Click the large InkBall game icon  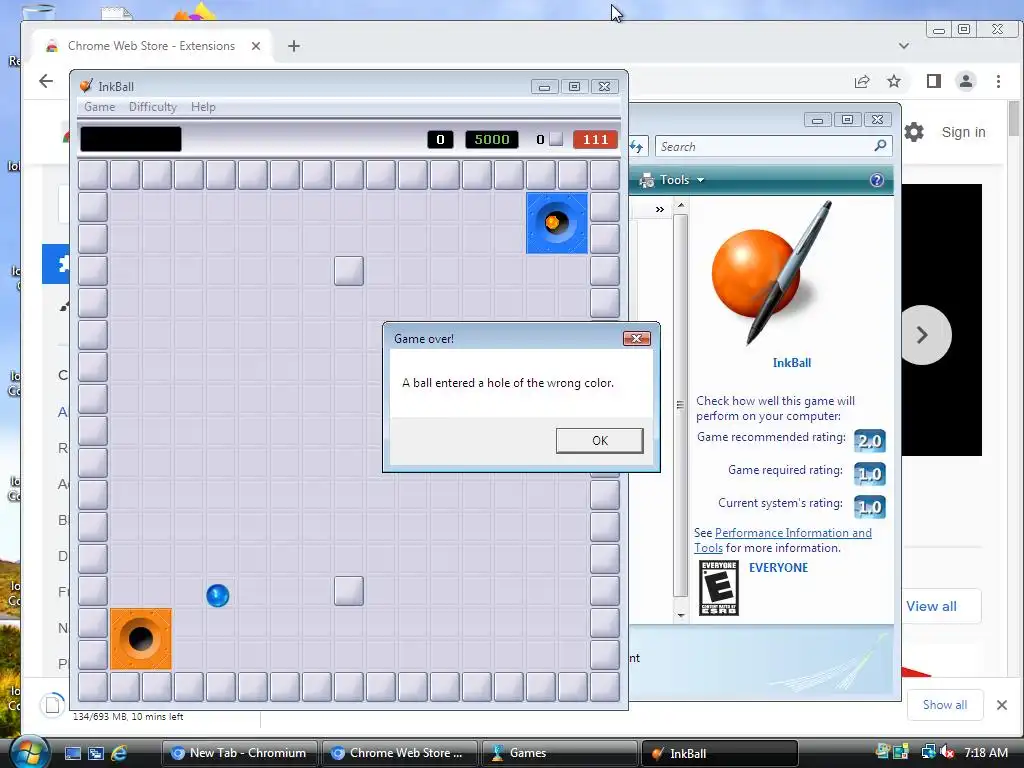click(x=773, y=273)
